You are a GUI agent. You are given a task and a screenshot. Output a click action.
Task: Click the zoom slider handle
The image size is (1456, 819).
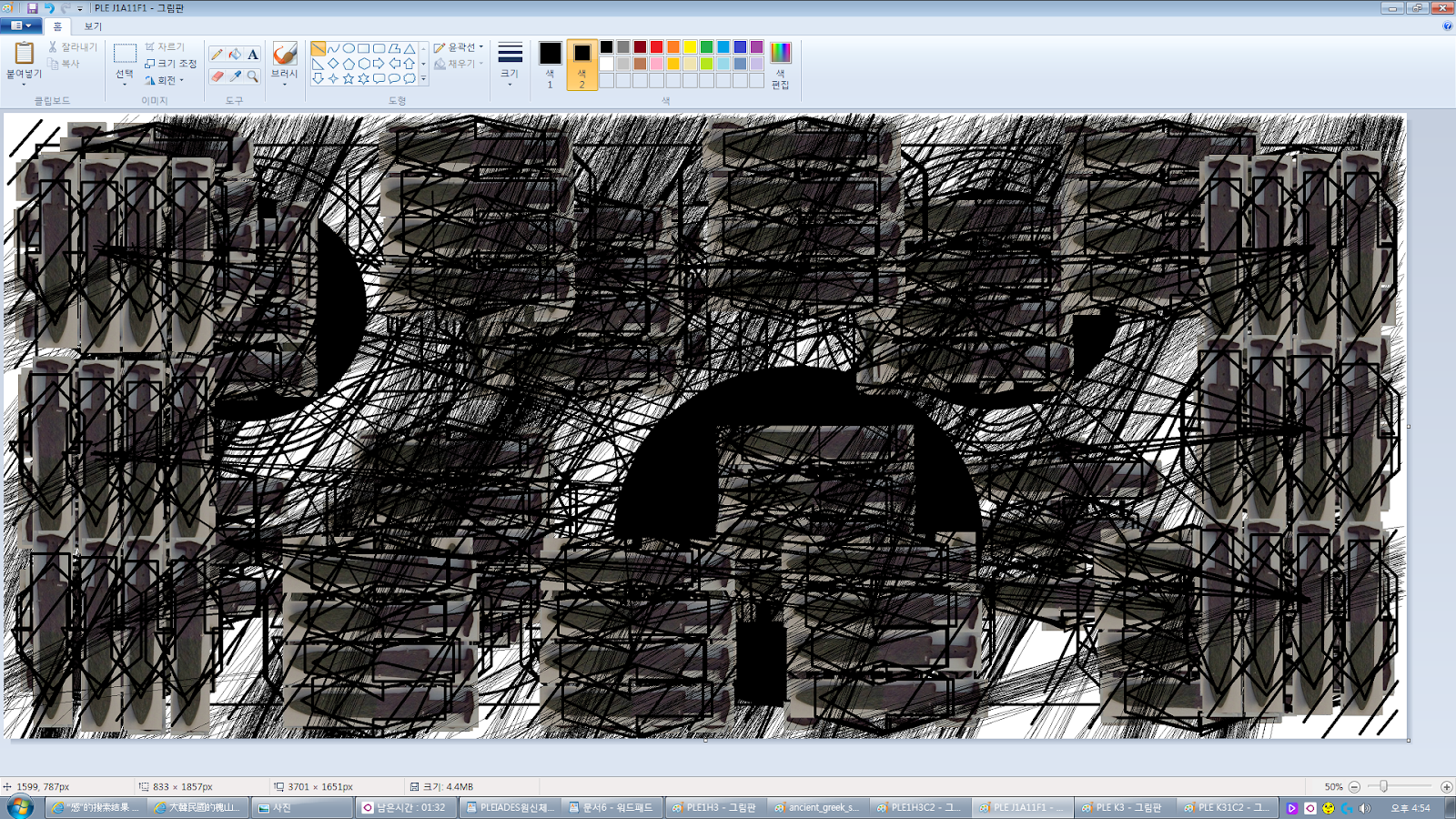pos(1383,786)
